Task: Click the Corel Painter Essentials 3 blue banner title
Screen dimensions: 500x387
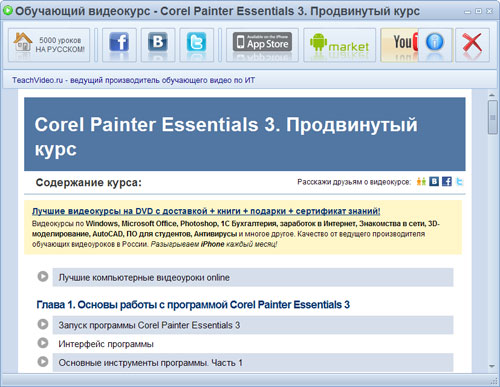Action: pyautogui.click(x=226, y=137)
